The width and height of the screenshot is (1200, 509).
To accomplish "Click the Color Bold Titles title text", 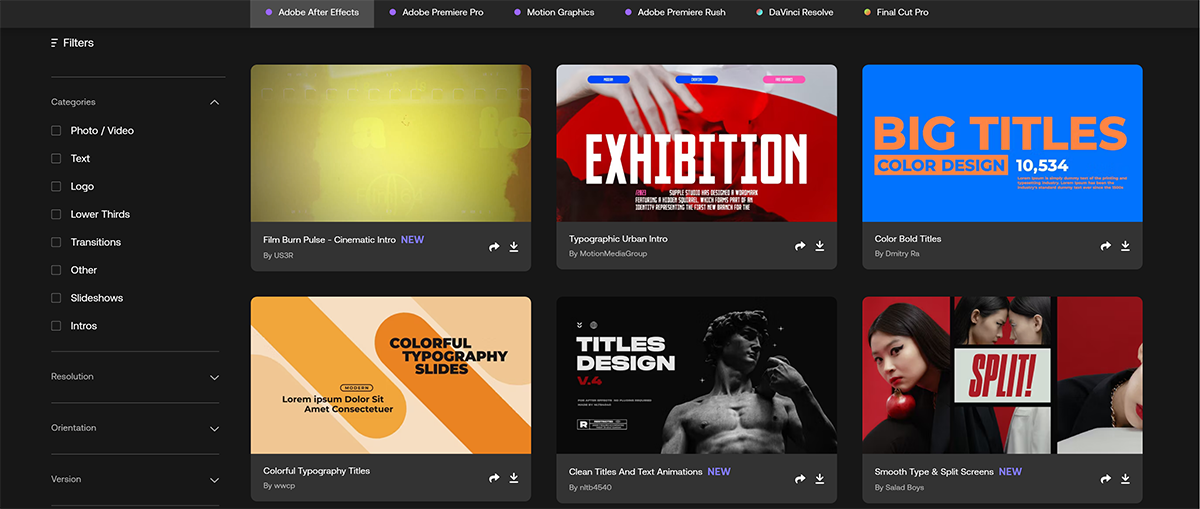I will (908, 239).
